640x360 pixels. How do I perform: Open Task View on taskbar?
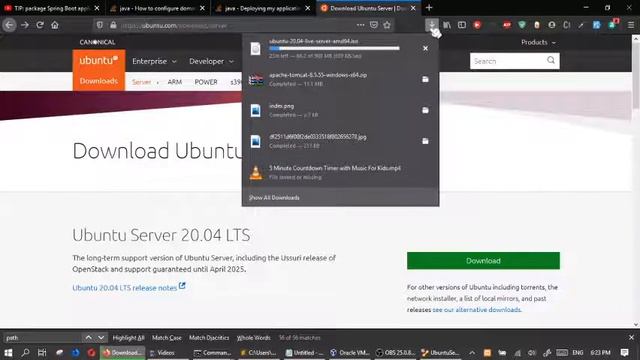click(x=42, y=353)
